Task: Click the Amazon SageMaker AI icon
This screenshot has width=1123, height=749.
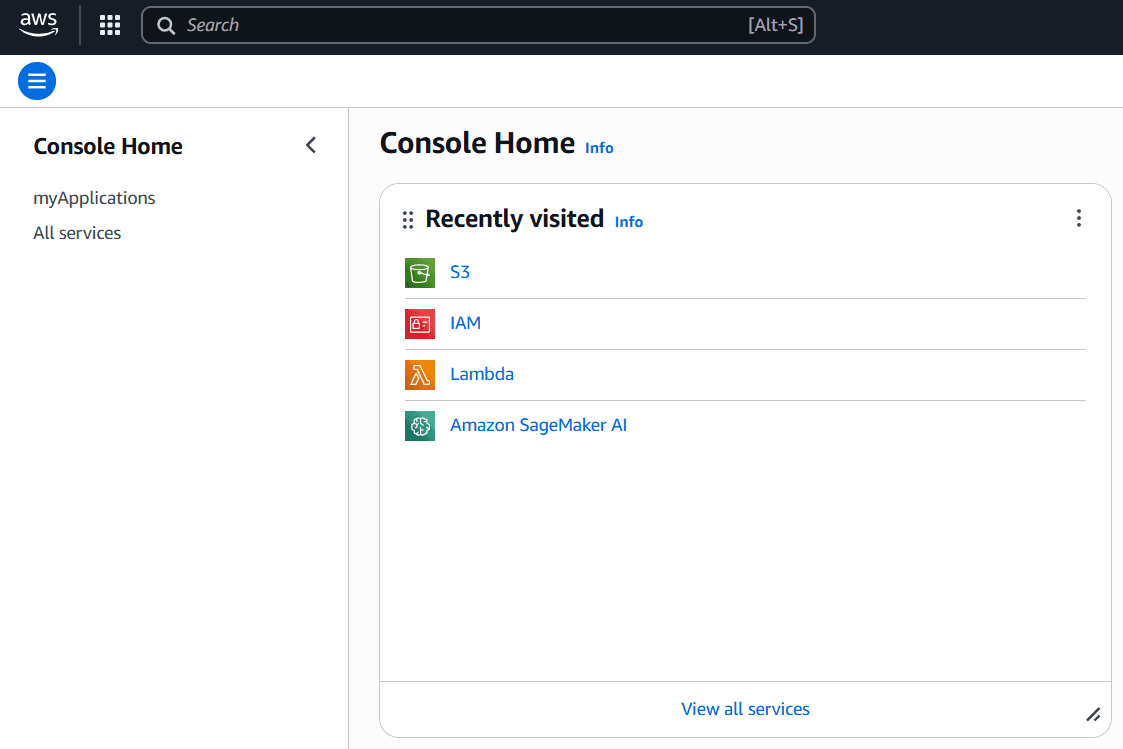Action: [420, 426]
